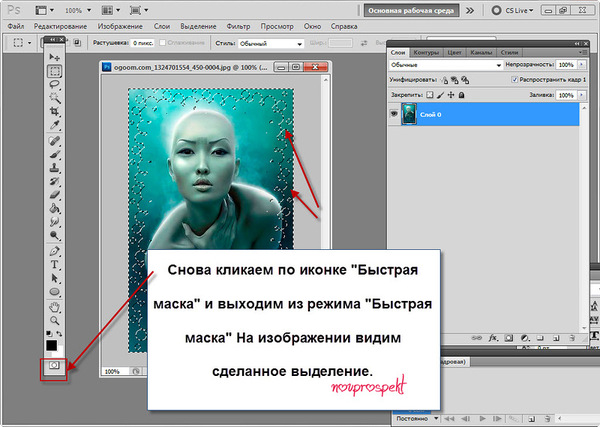The width and height of the screenshot is (600, 427).
Task: Uncheck Распространить кадр 1 checkbox
Action: point(515,80)
